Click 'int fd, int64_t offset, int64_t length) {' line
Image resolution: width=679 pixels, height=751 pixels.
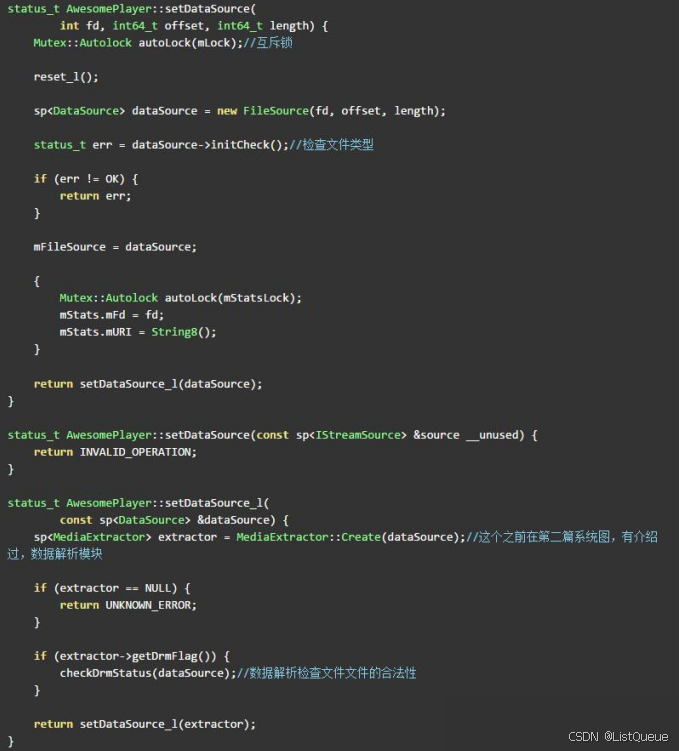pyautogui.click(x=194, y=26)
